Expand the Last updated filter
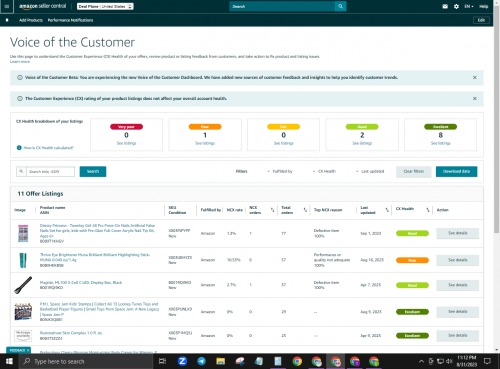 (x=370, y=171)
